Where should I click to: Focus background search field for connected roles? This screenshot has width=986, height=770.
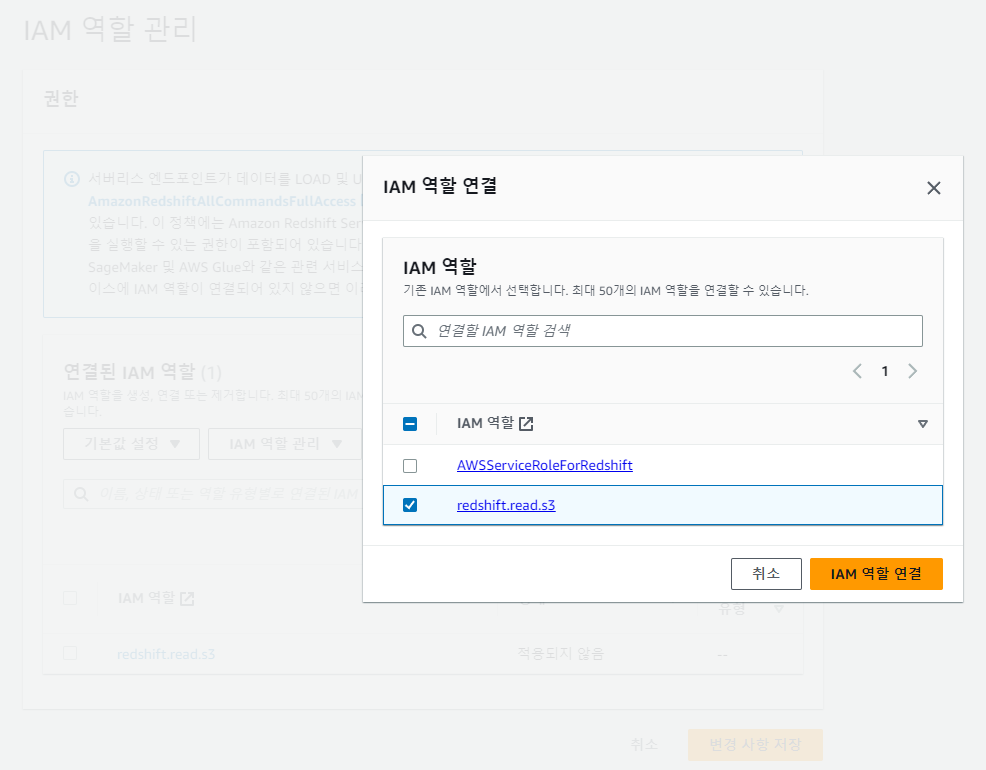[213, 493]
